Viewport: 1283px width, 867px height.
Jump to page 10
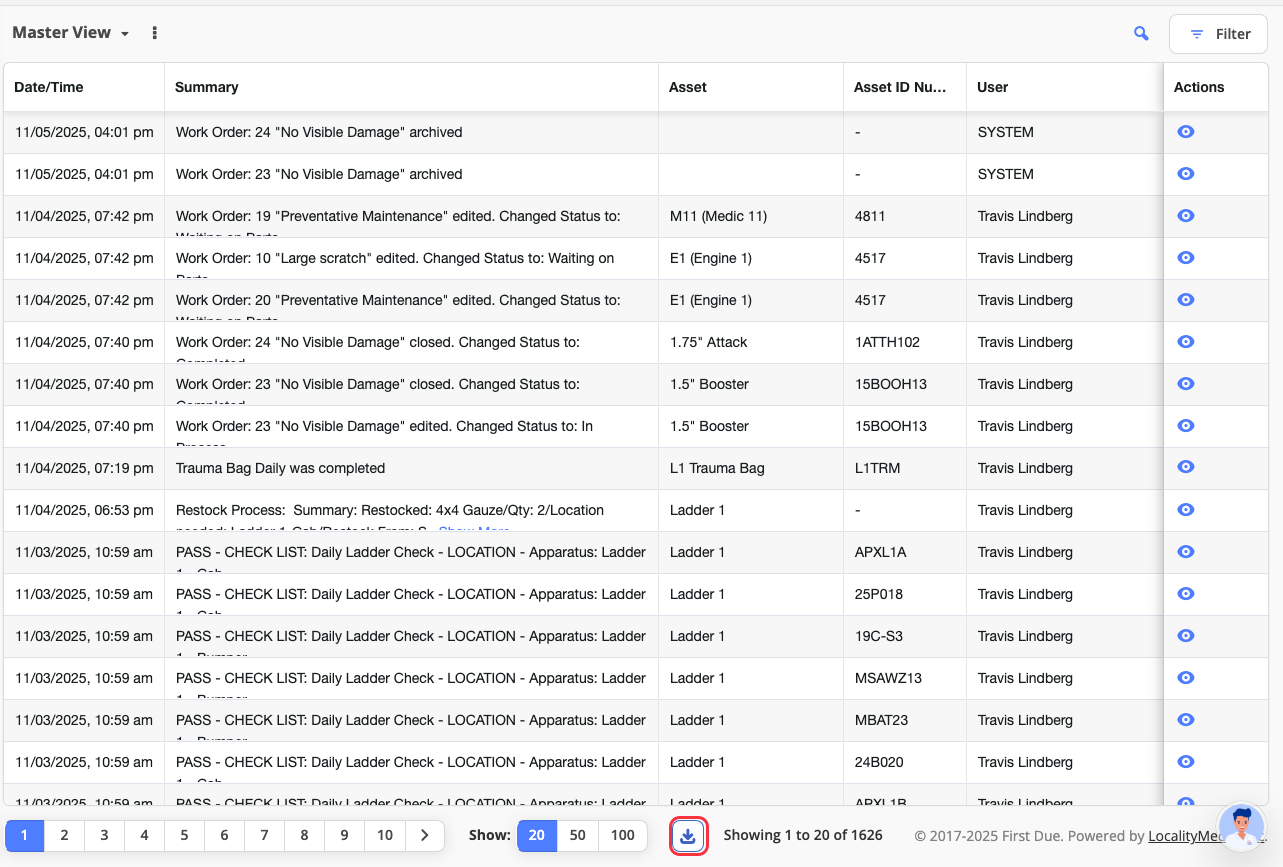384,835
